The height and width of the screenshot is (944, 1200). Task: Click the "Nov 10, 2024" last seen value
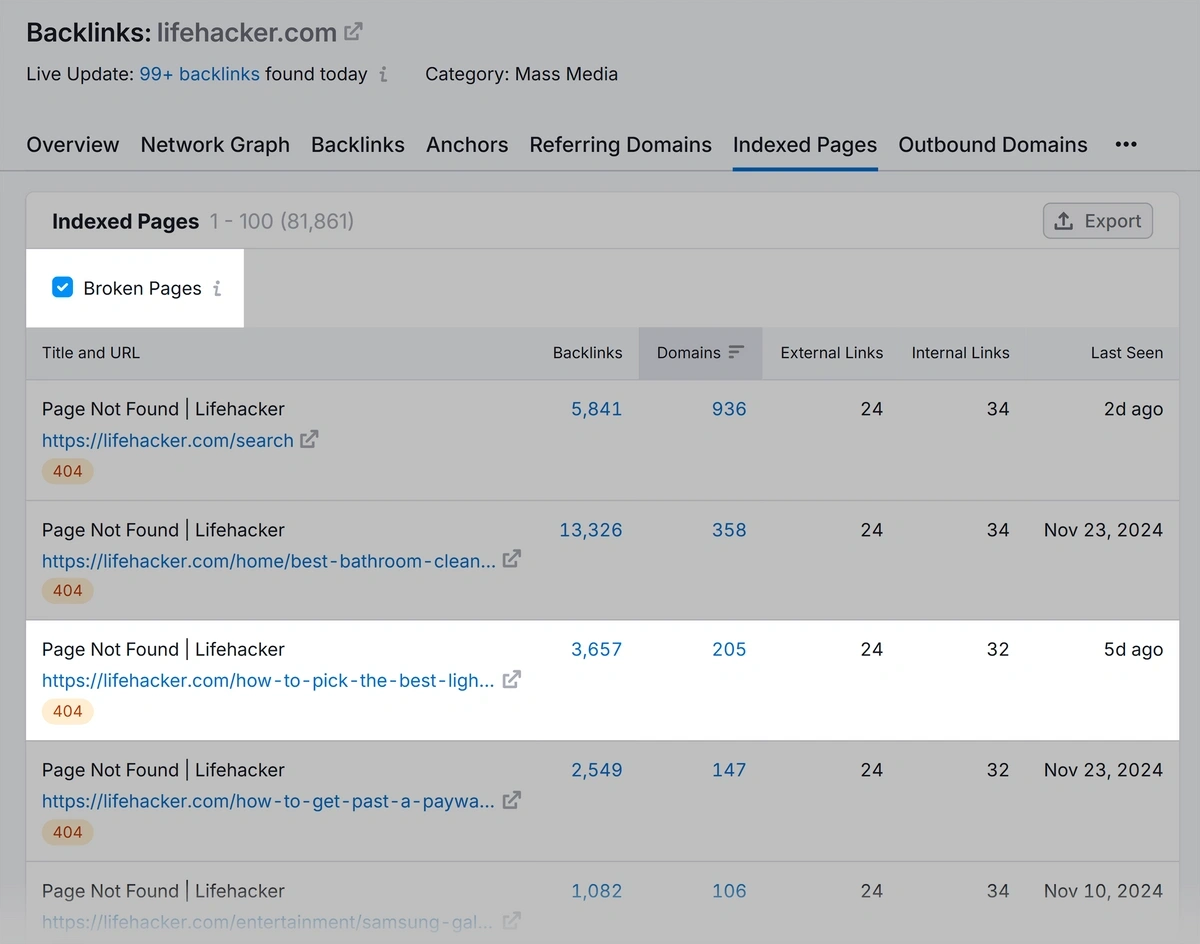pyautogui.click(x=1103, y=891)
